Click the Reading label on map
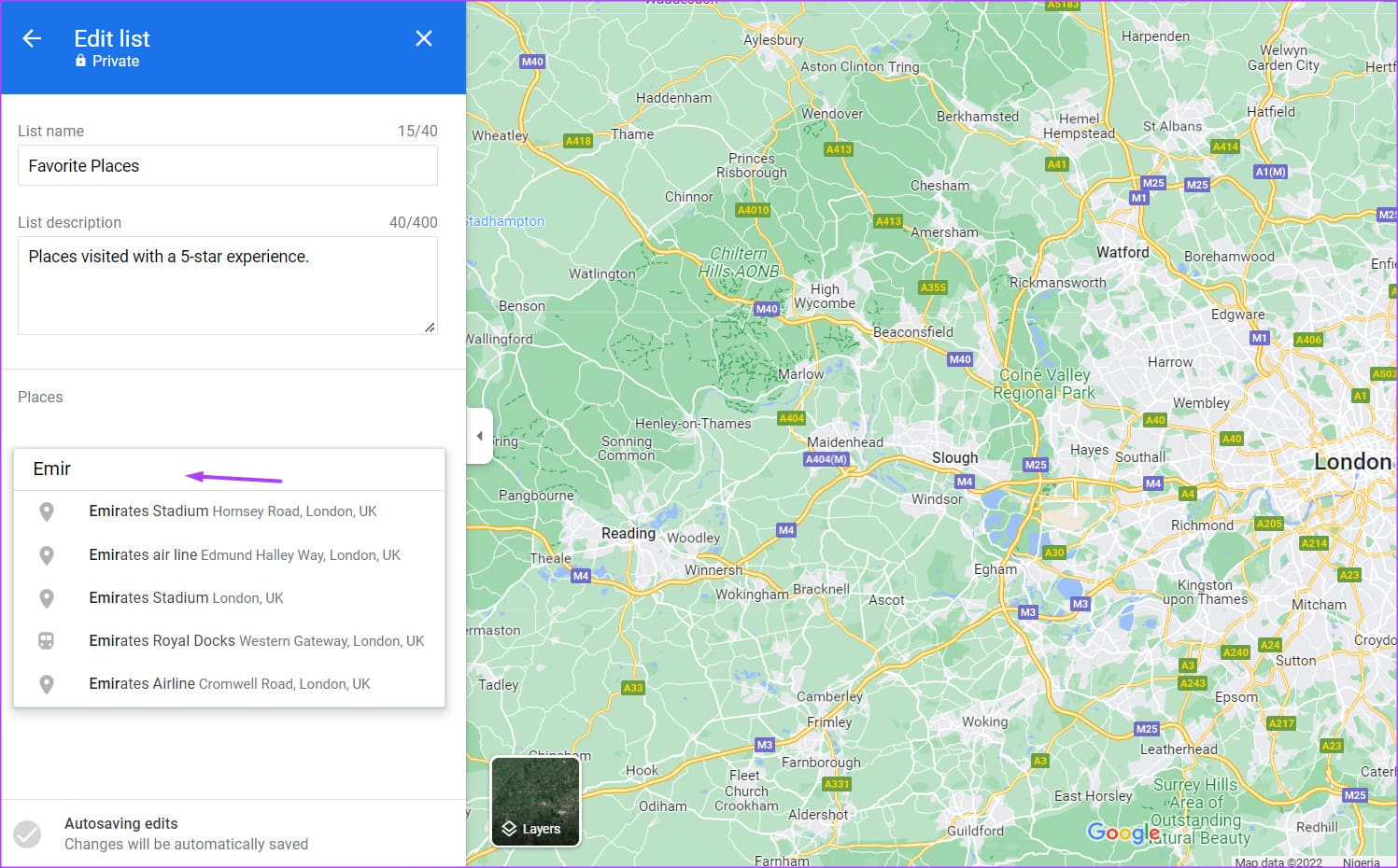The width and height of the screenshot is (1398, 868). [628, 533]
